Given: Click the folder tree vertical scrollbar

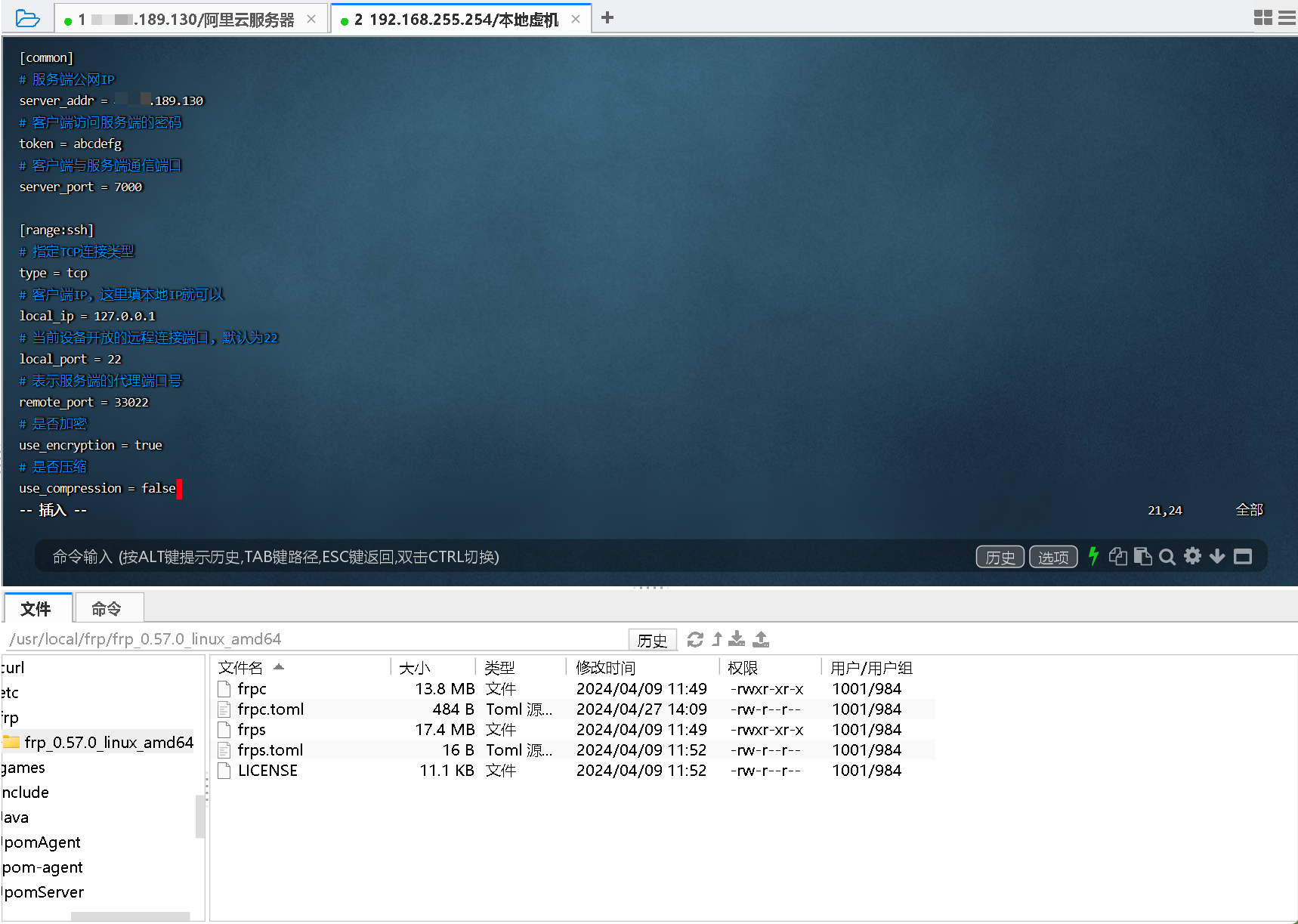Looking at the screenshot, I should click(x=199, y=816).
